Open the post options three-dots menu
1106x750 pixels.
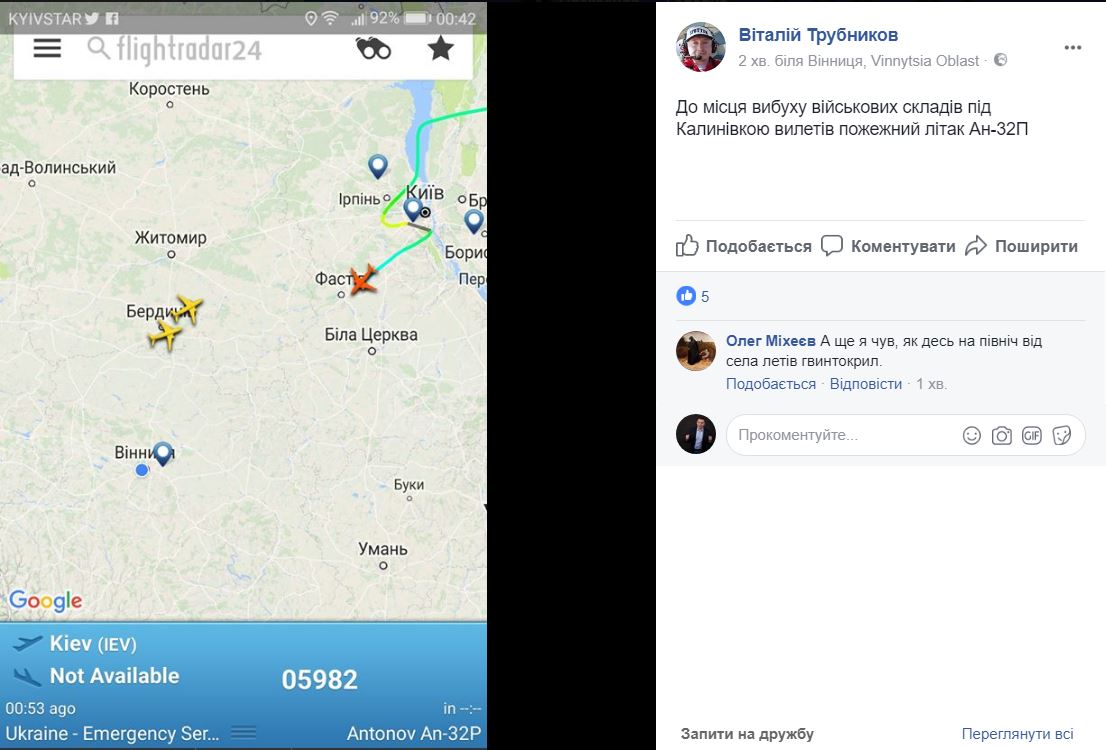click(1073, 47)
